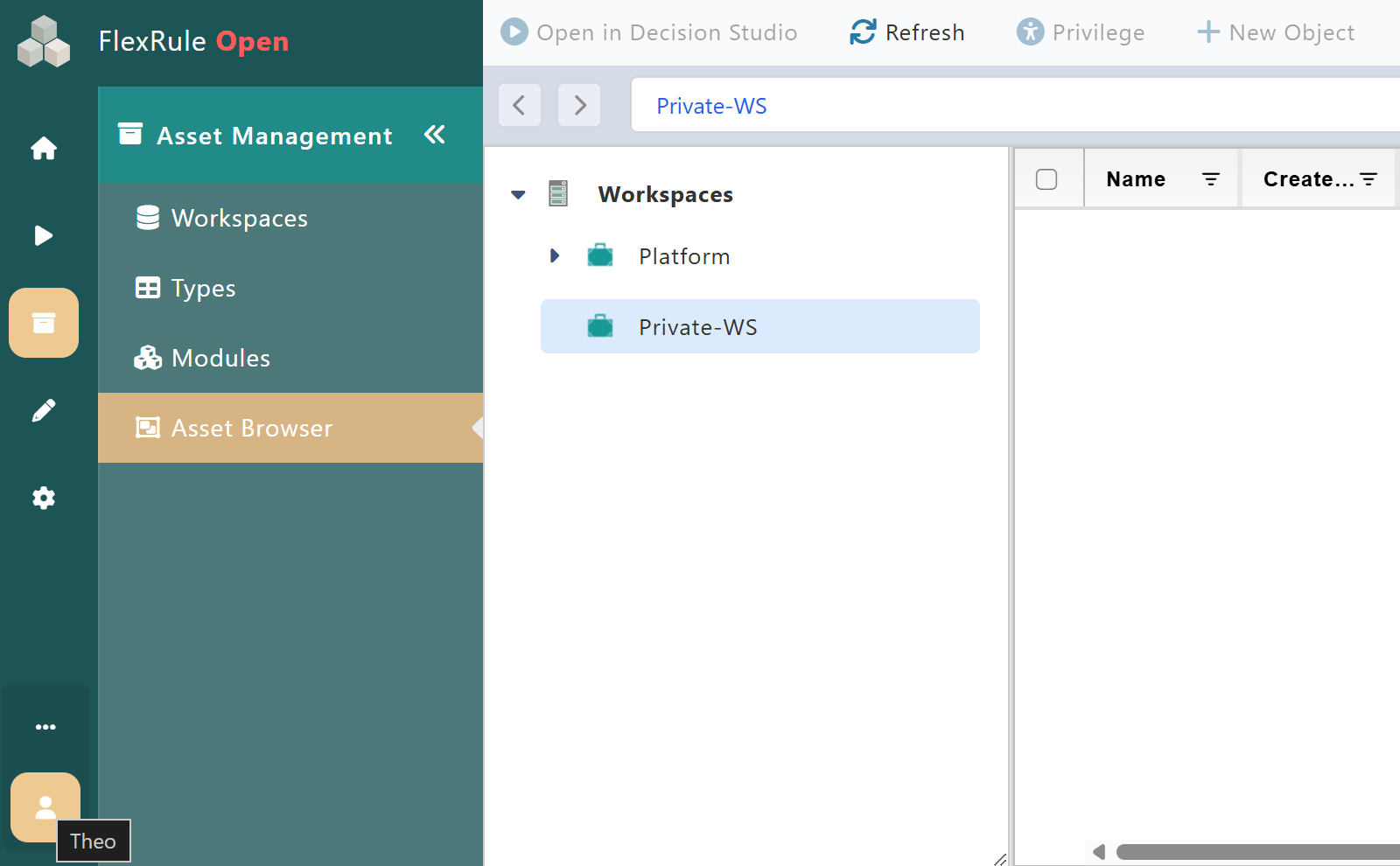Click the FlexRule cubes logo
The height and width of the screenshot is (866, 1400).
click(44, 41)
